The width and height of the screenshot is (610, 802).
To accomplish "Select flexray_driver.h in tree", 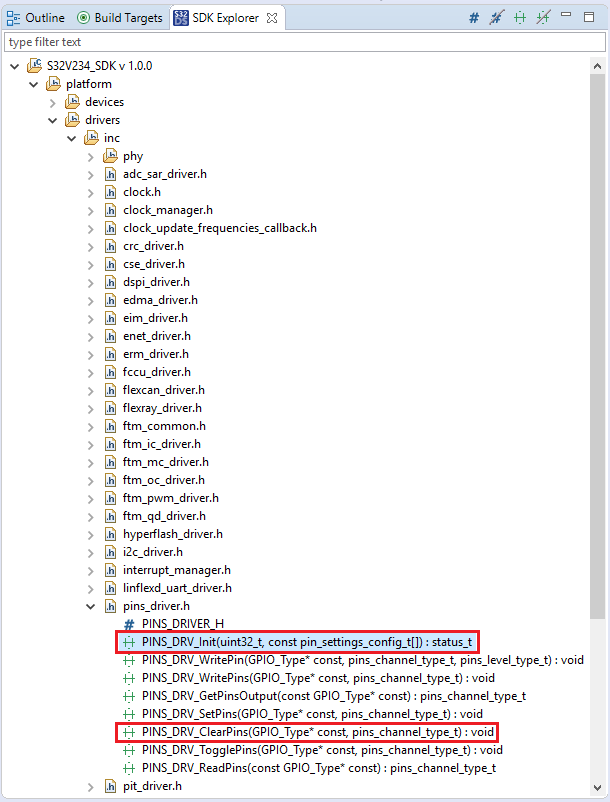I will (x=162, y=408).
